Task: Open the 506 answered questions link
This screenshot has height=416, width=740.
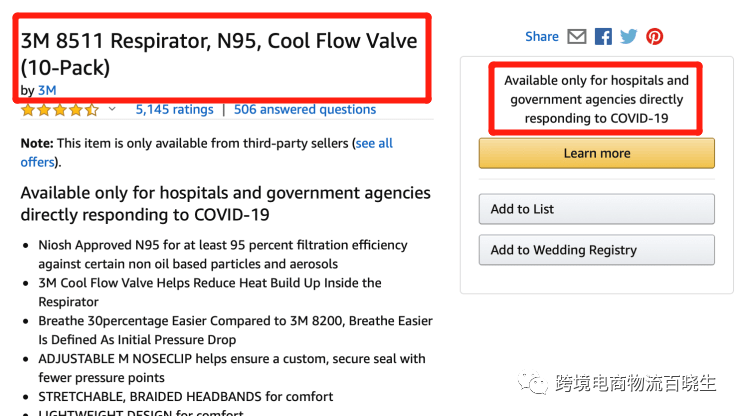Action: 305,110
